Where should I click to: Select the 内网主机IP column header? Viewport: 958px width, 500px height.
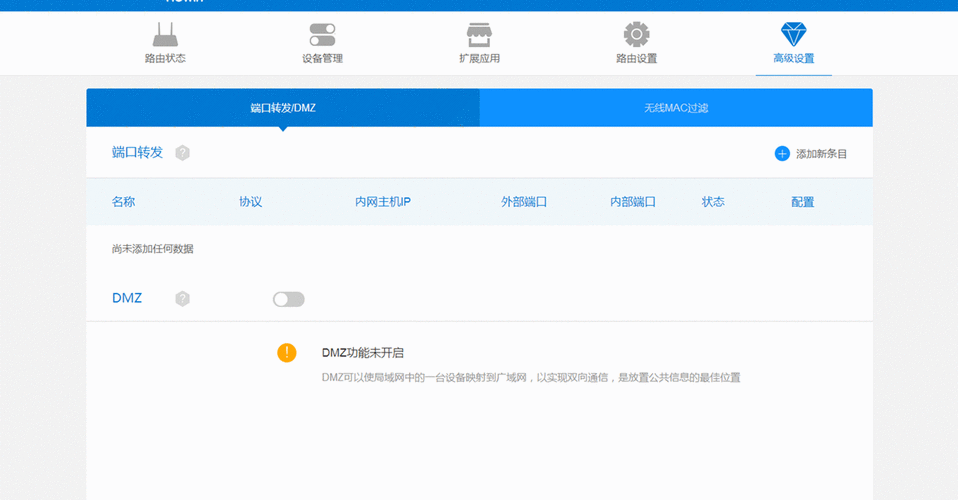coord(383,202)
